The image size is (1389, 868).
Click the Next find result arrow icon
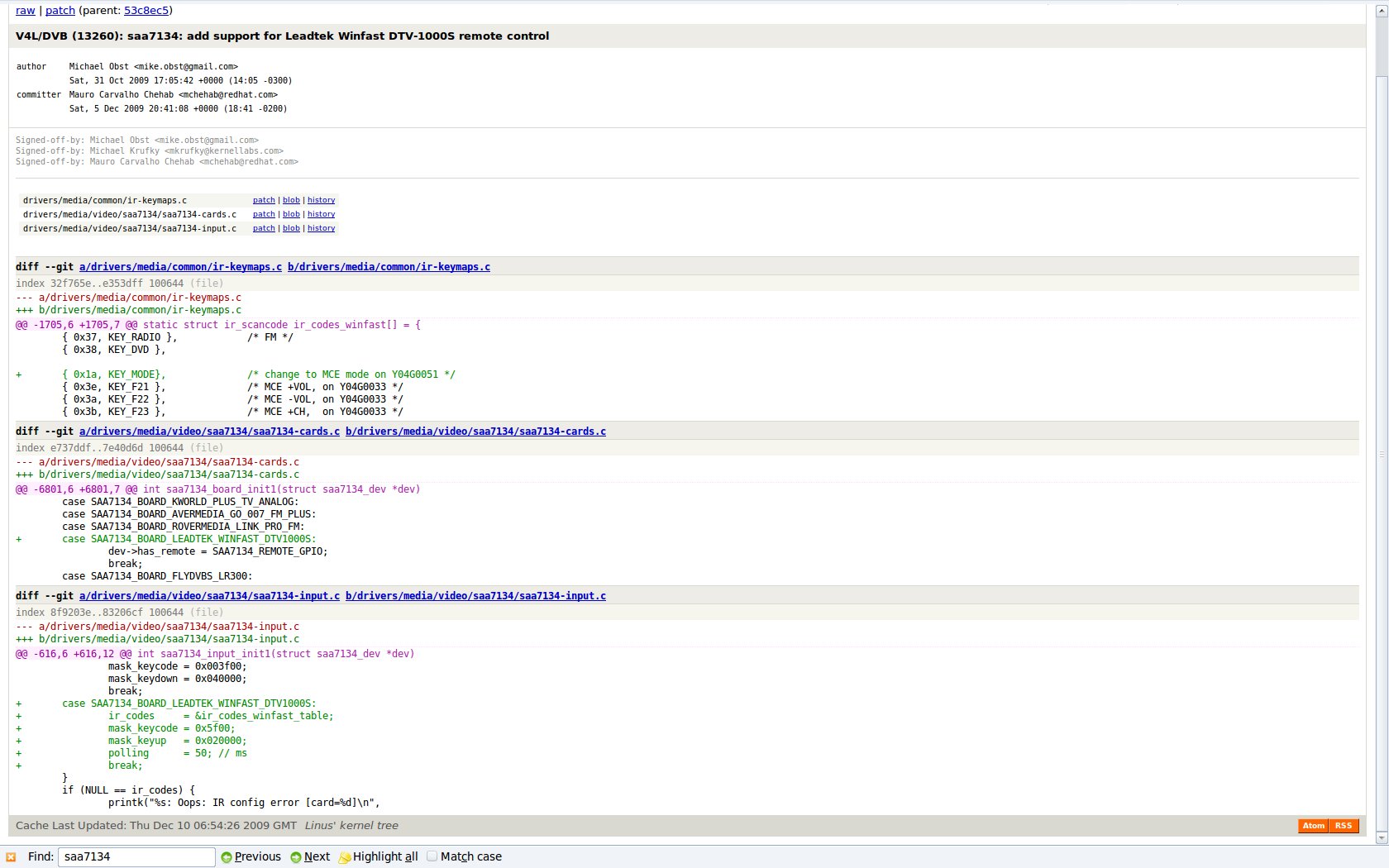pyautogui.click(x=295, y=857)
